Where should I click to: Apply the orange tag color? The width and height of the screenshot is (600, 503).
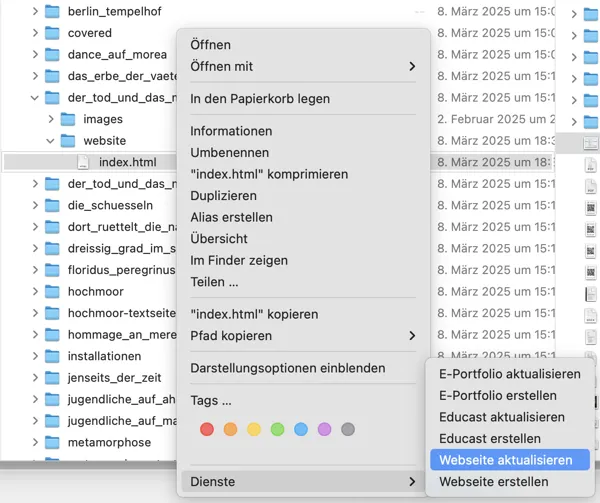230,429
